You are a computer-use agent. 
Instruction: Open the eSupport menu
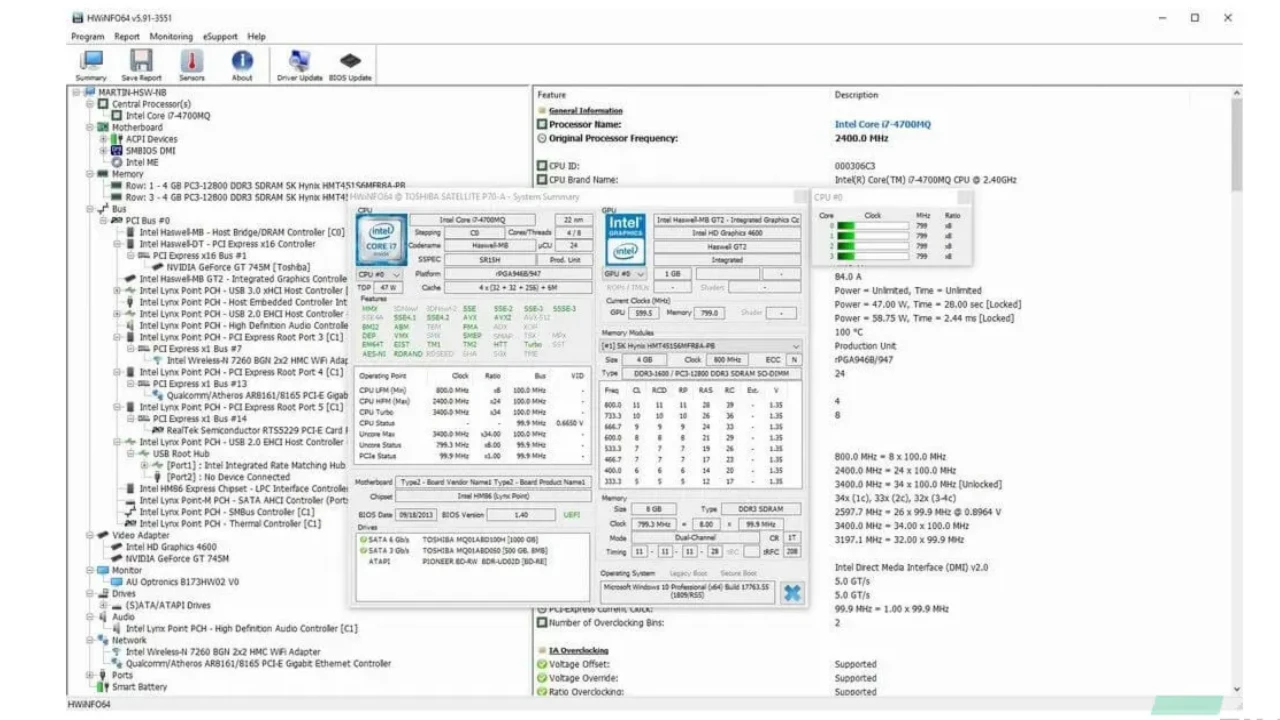click(x=220, y=37)
